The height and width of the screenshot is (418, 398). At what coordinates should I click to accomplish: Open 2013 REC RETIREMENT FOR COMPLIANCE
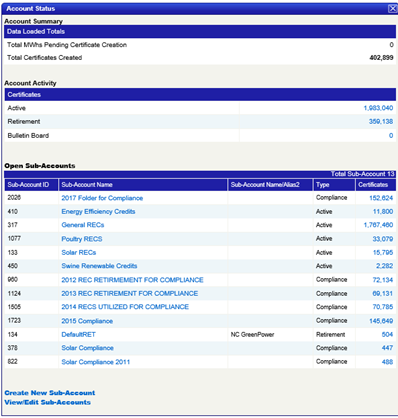point(130,294)
